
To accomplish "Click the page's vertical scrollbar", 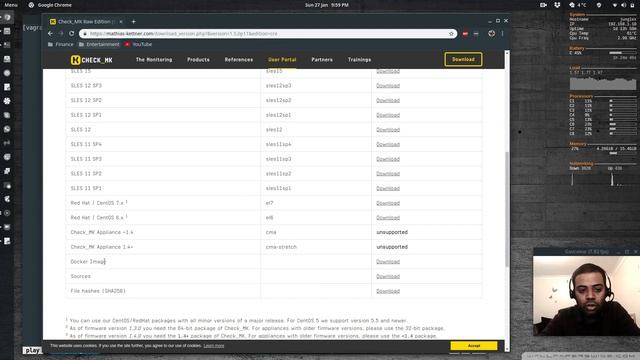I will [x=507, y=209].
